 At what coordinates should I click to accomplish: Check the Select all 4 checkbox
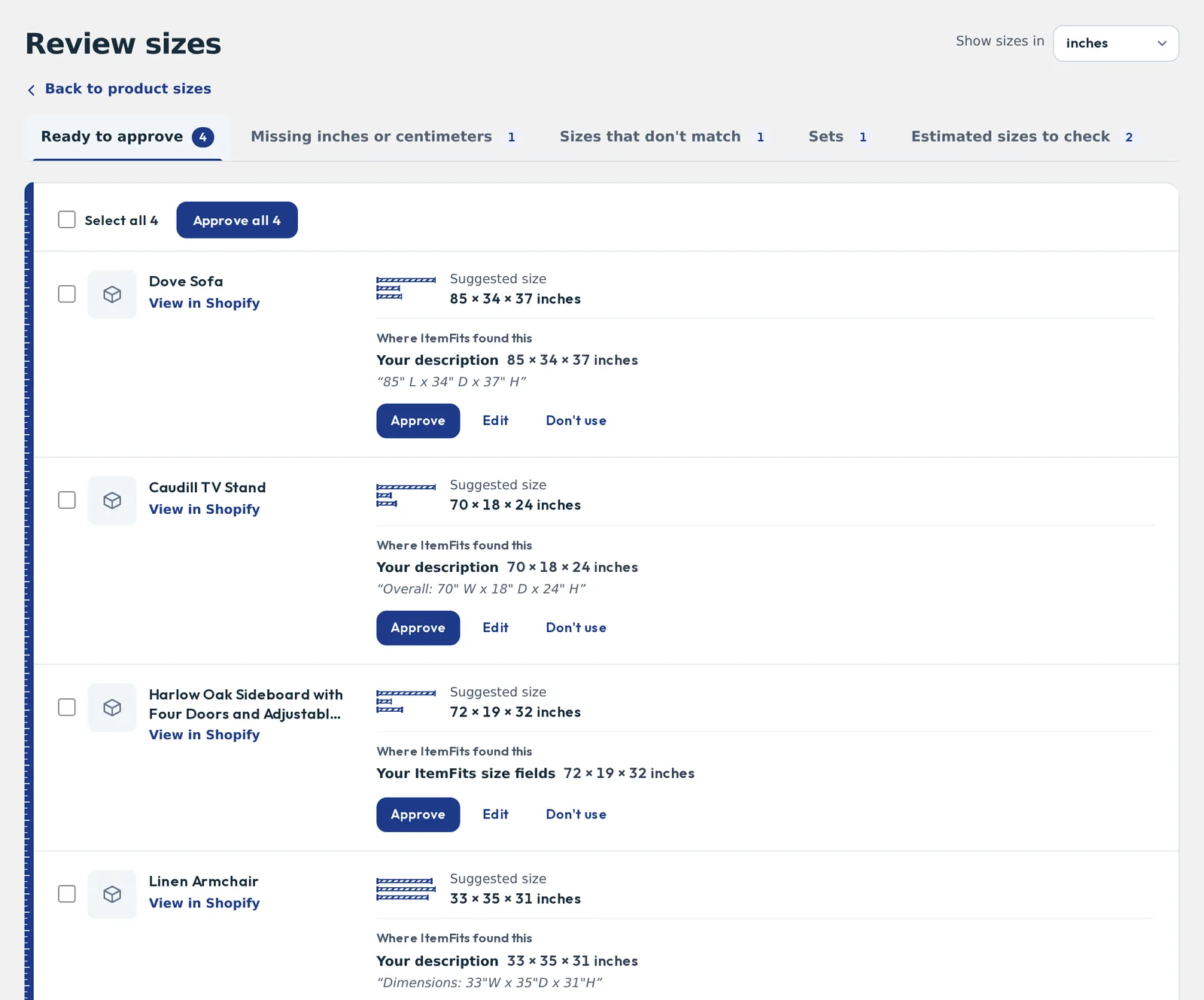(67, 220)
